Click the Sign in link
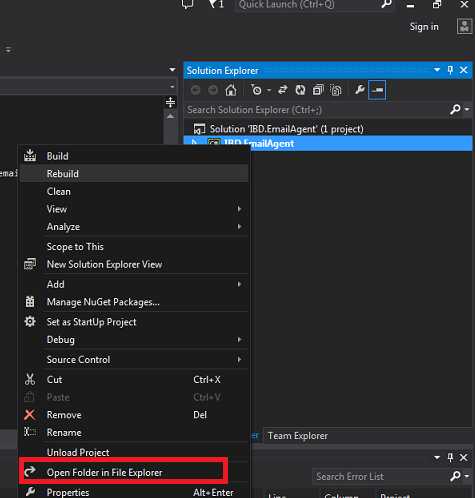The image size is (475, 498). pos(424,27)
